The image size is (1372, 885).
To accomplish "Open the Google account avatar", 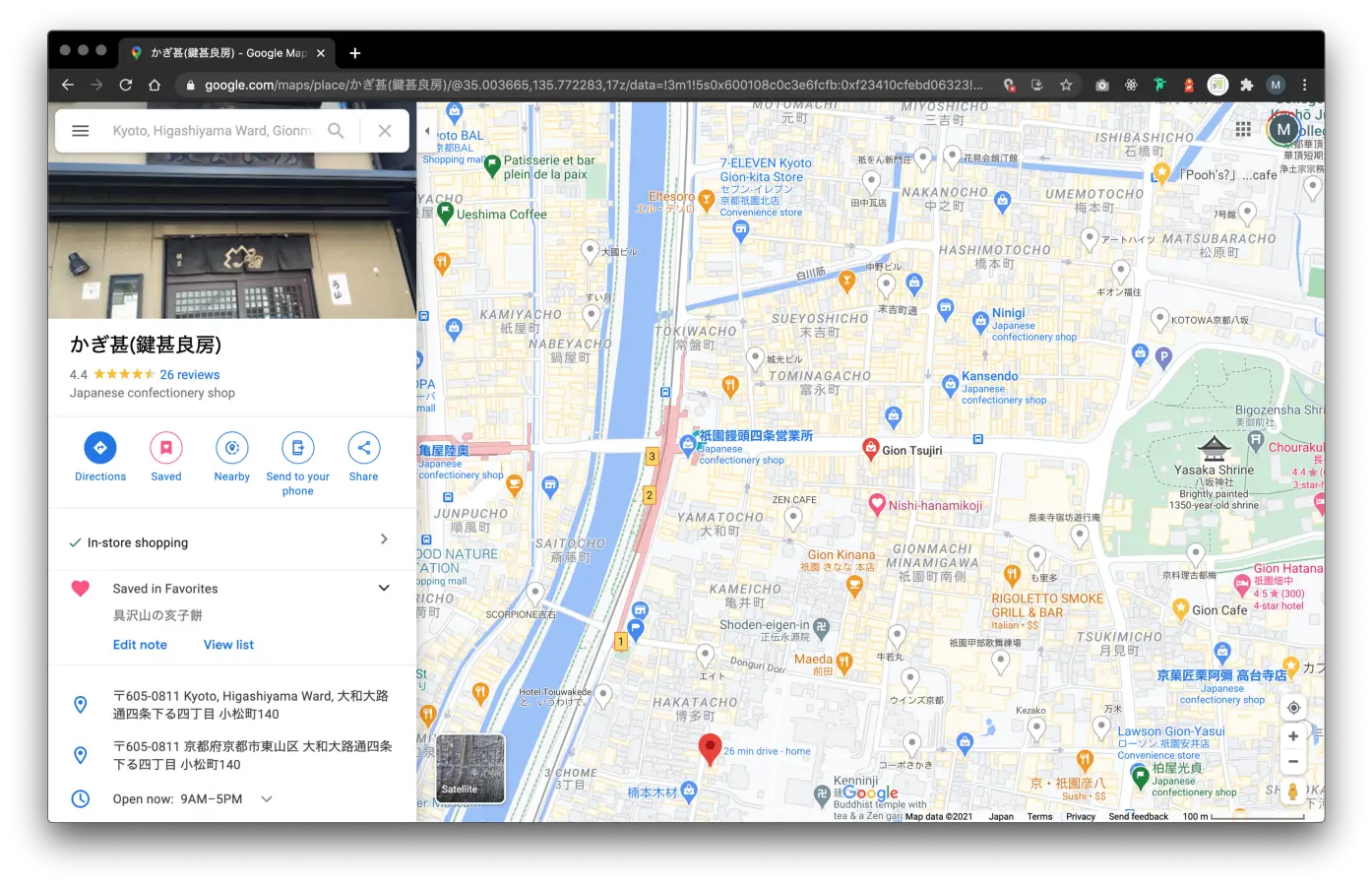I will (1283, 129).
